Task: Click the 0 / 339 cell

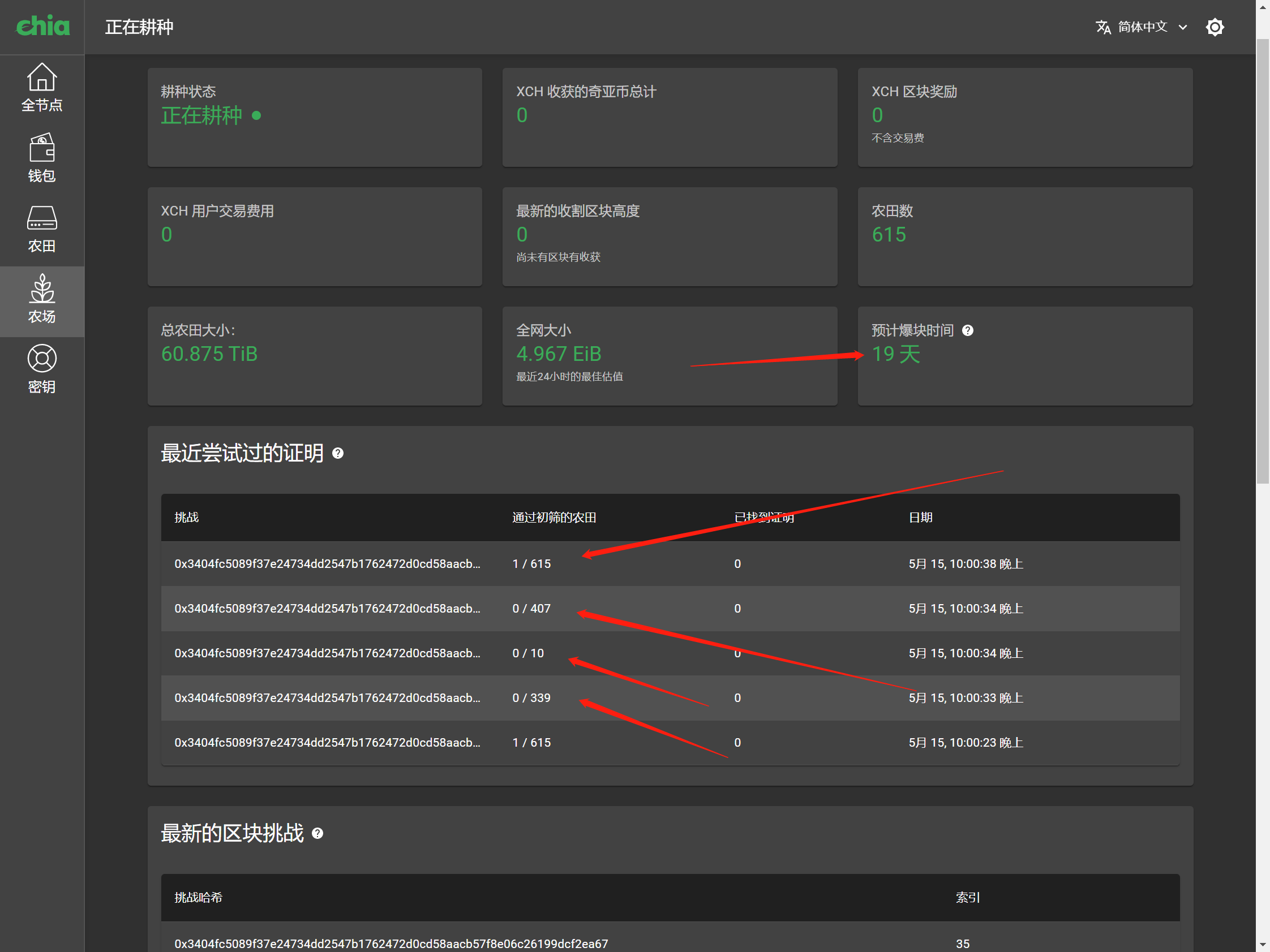Action: [531, 699]
